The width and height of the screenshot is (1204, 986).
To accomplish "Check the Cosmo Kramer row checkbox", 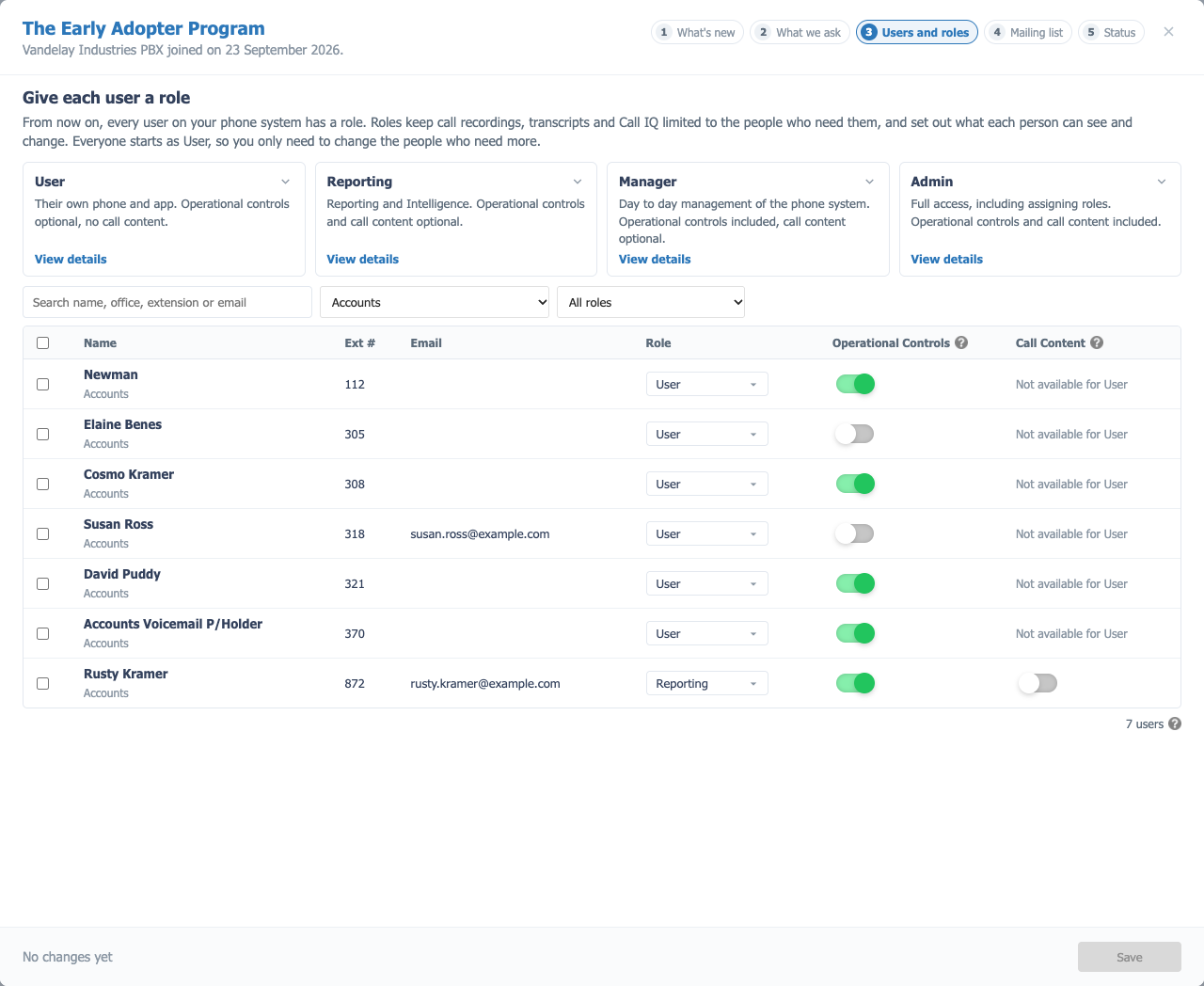I will [x=42, y=484].
